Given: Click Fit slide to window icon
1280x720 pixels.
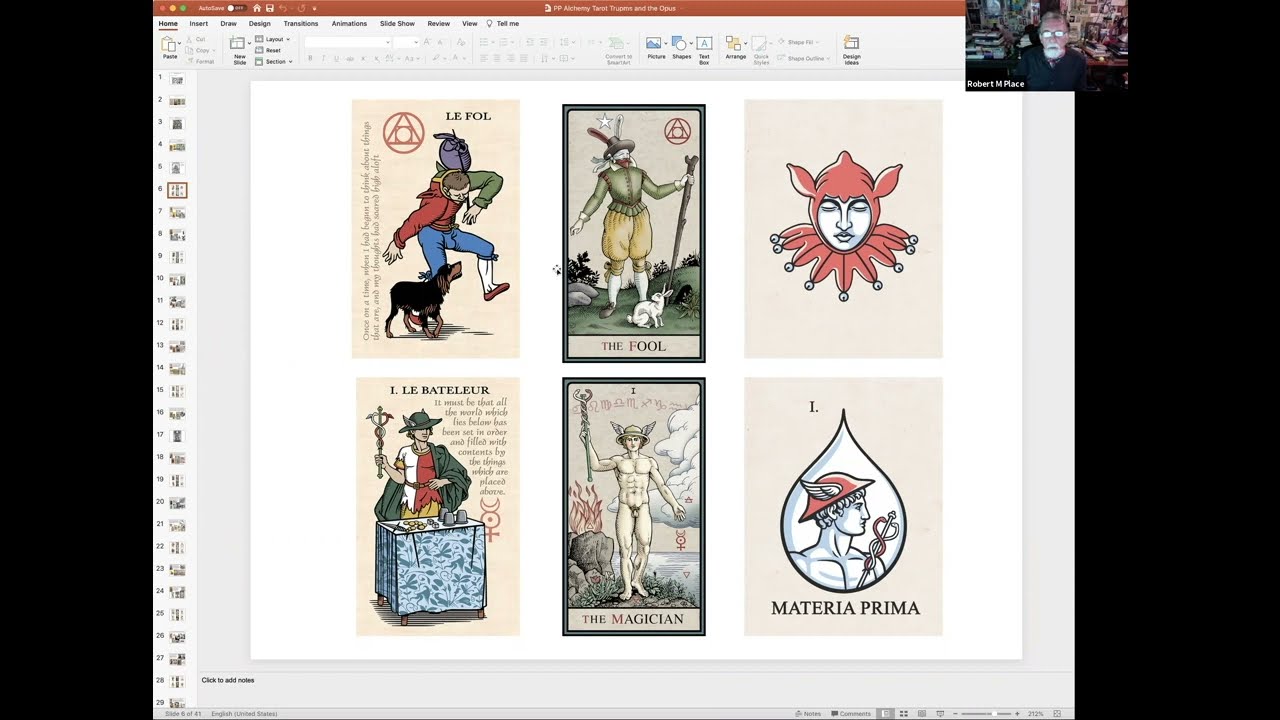Looking at the screenshot, I should click(x=1057, y=714).
